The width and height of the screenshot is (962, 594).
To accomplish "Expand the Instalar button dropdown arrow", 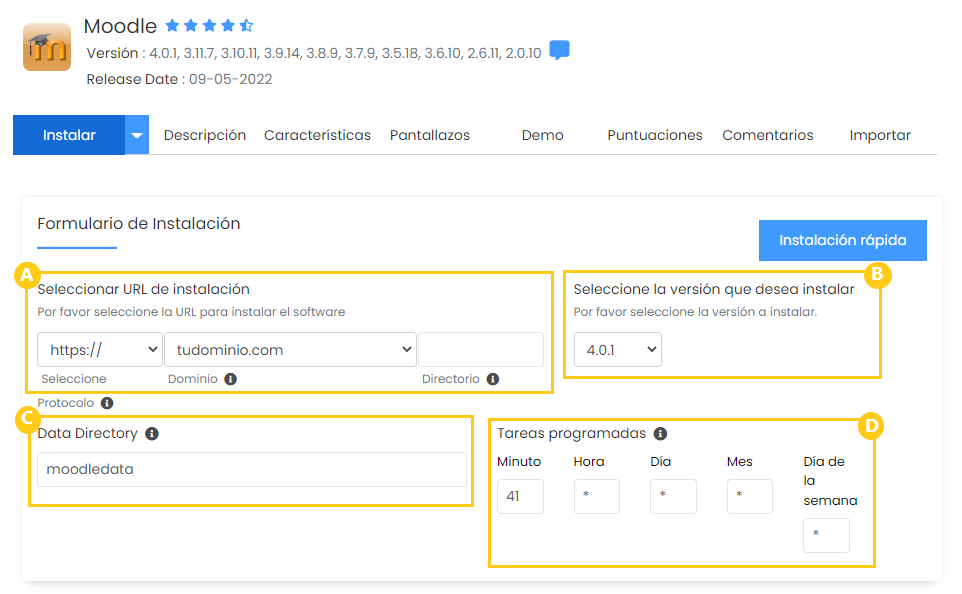I will [137, 135].
